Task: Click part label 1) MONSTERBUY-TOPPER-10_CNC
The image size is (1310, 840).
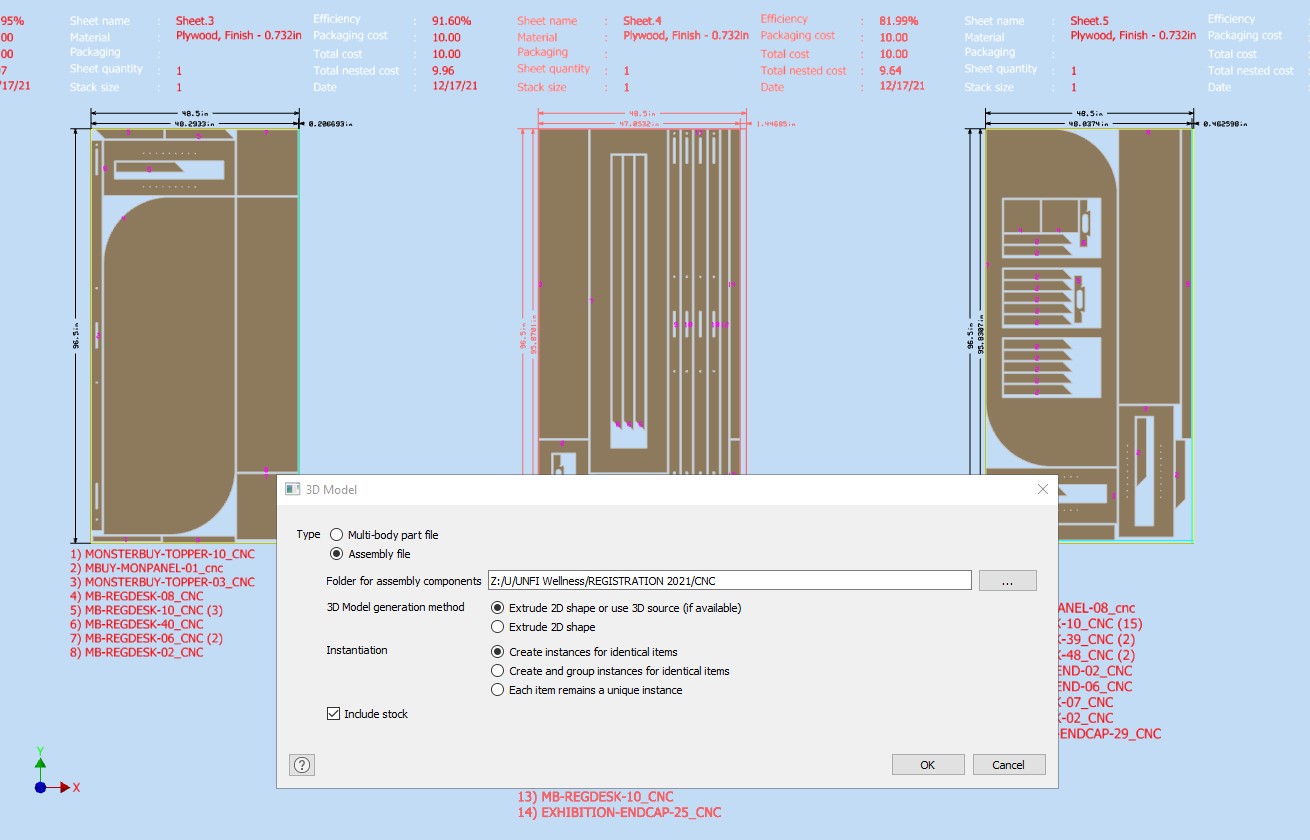Action: pos(162,553)
